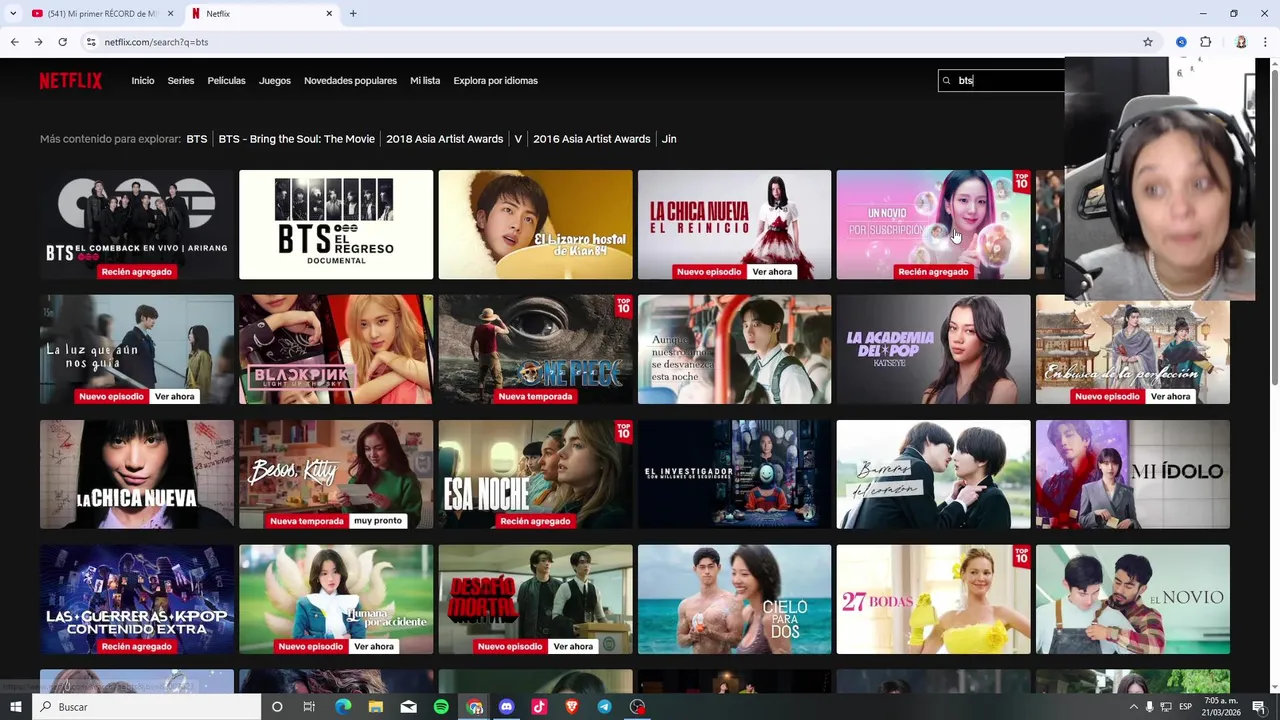Open 'La Academia del Pop Katseye' thumbnail

(933, 349)
